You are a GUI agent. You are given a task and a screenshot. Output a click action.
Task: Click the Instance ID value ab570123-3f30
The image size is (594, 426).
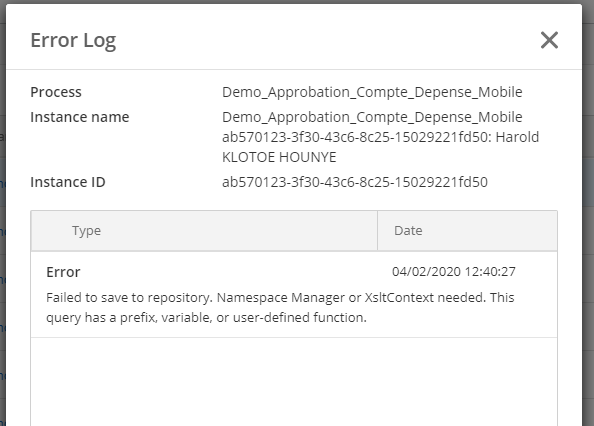tap(355, 182)
